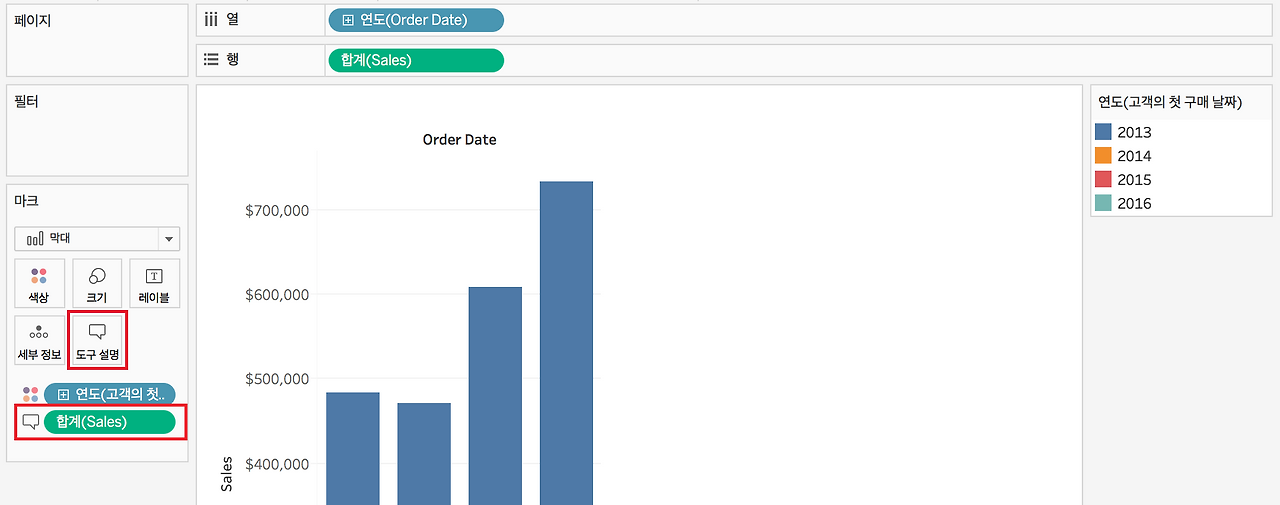Select the 합계(Sales) pill on Rows shelf
The image size is (1280, 505).
point(416,60)
